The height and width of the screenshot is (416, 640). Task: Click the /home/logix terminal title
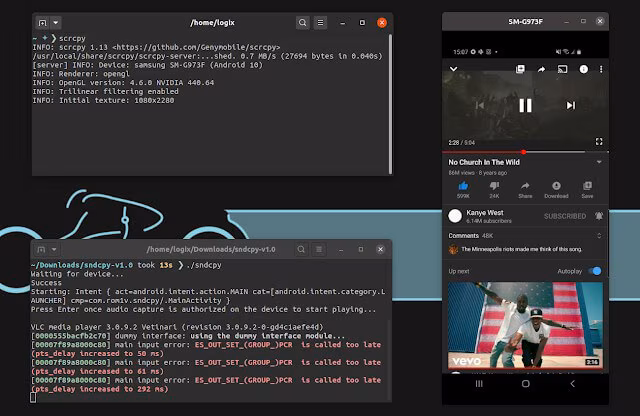point(212,23)
